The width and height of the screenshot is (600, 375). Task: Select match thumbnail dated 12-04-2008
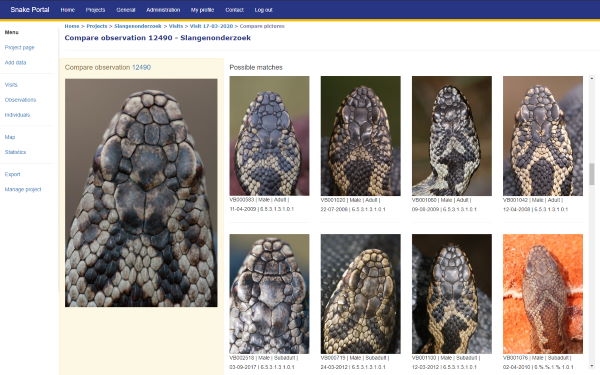543,136
